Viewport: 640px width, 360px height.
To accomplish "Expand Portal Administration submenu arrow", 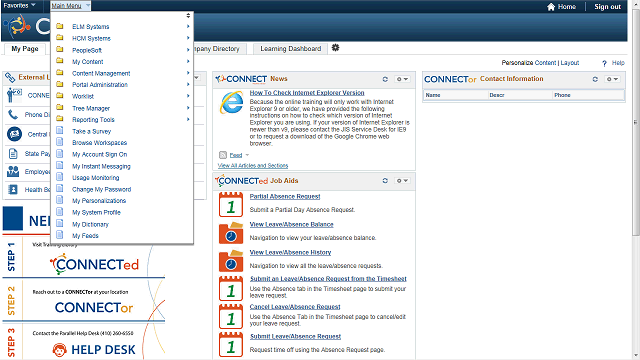I will coord(188,84).
